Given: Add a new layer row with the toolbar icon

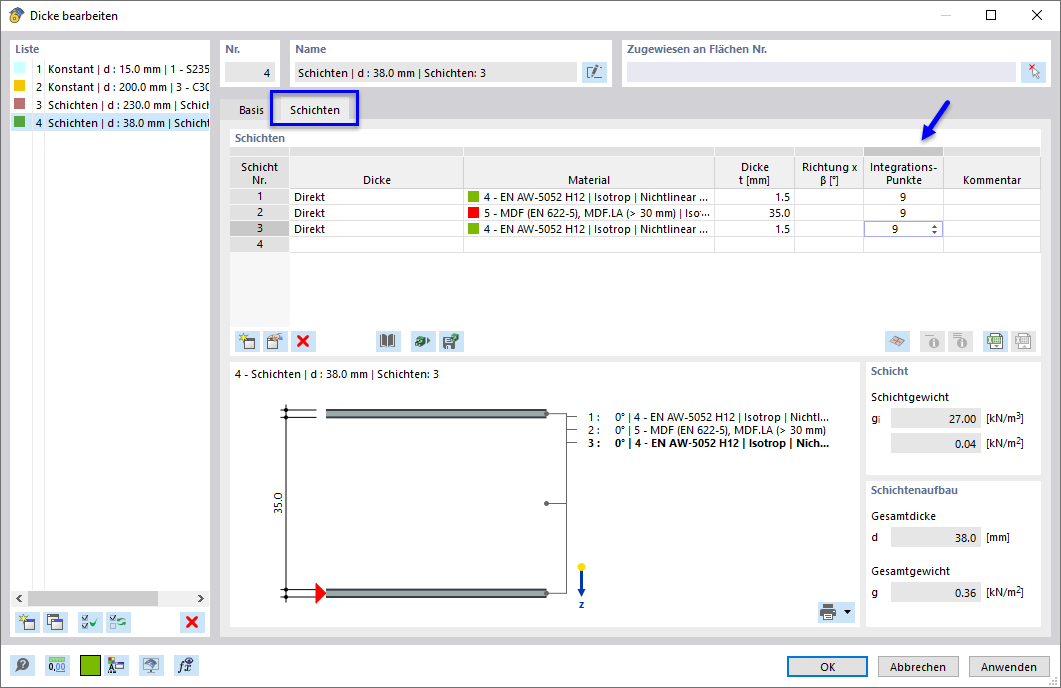Looking at the screenshot, I should tap(247, 342).
